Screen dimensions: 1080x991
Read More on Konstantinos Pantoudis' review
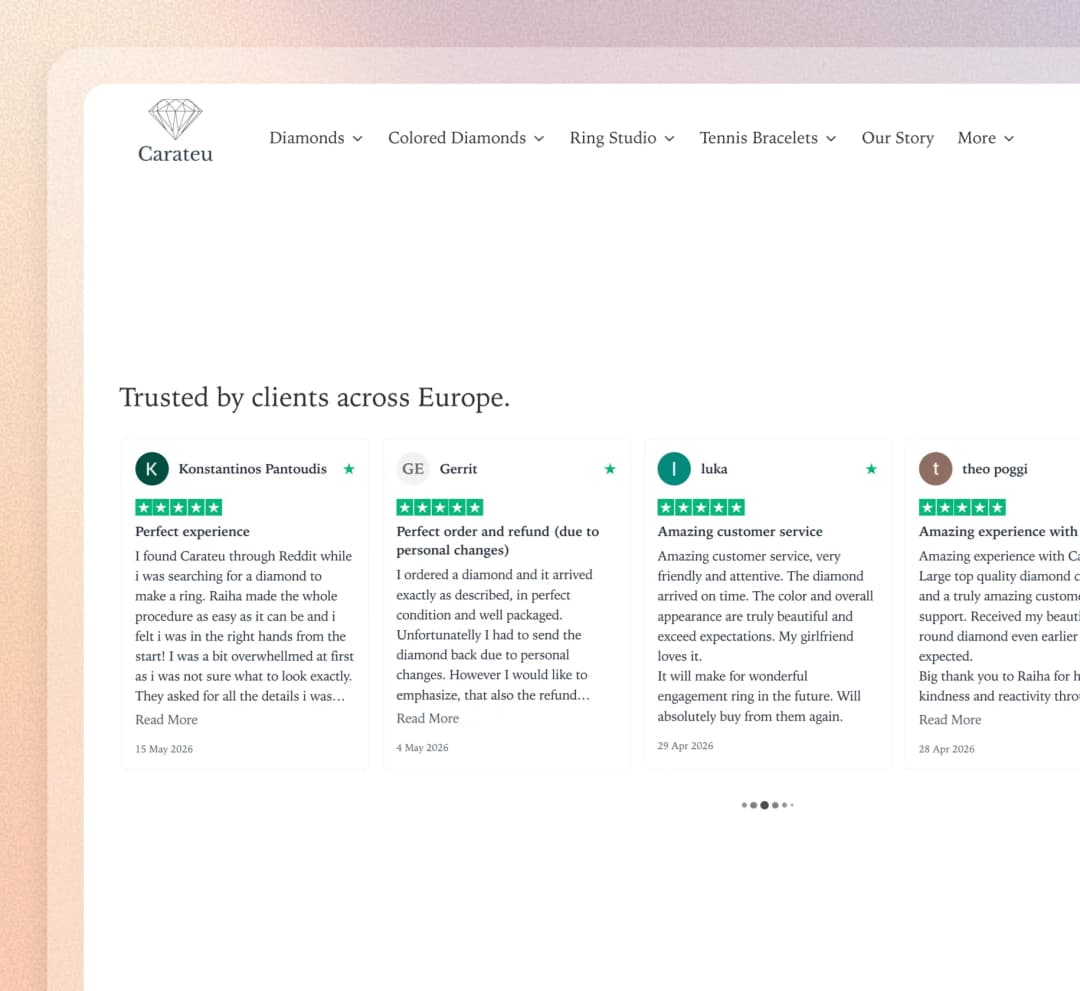coord(166,720)
